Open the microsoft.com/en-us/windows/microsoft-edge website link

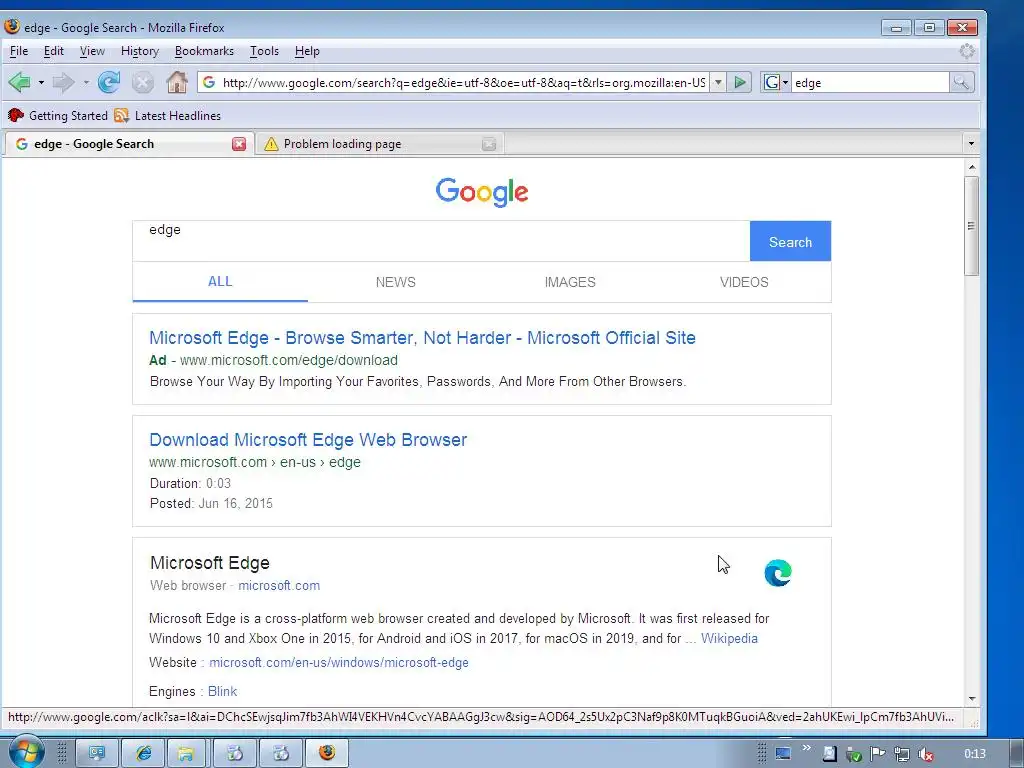pos(338,663)
